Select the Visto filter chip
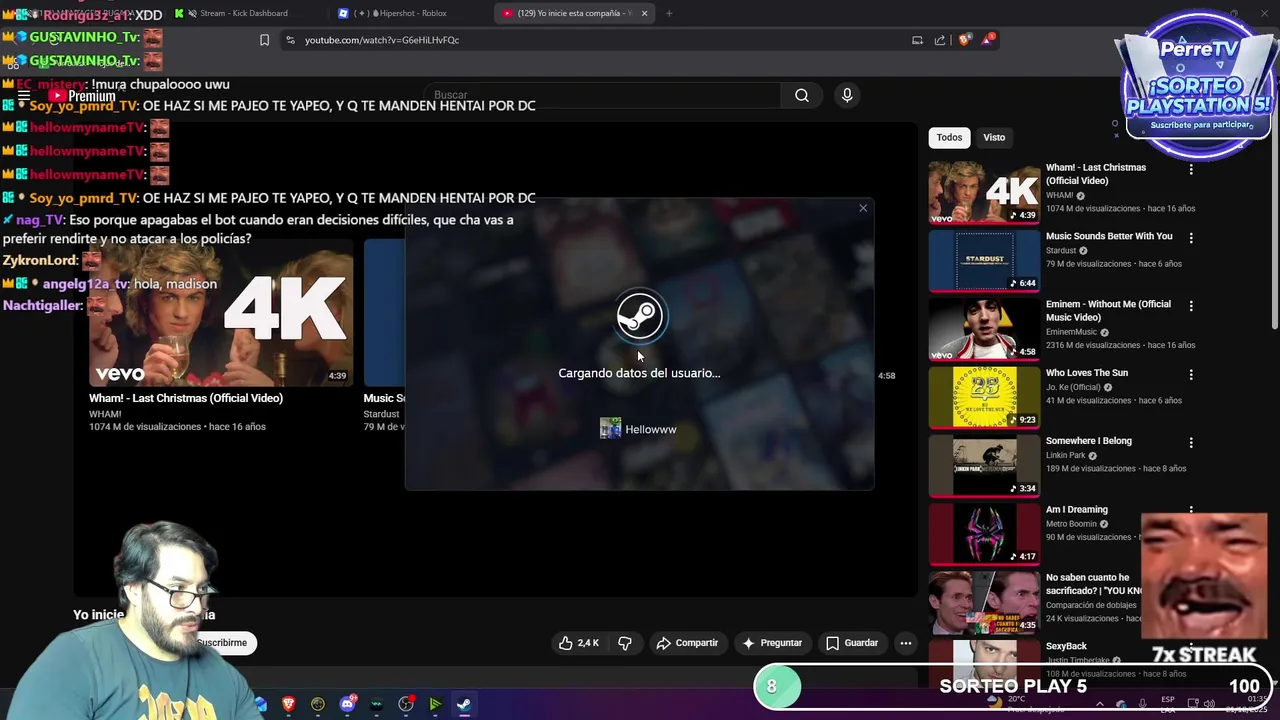This screenshot has height=720, width=1280. pyautogui.click(x=994, y=137)
